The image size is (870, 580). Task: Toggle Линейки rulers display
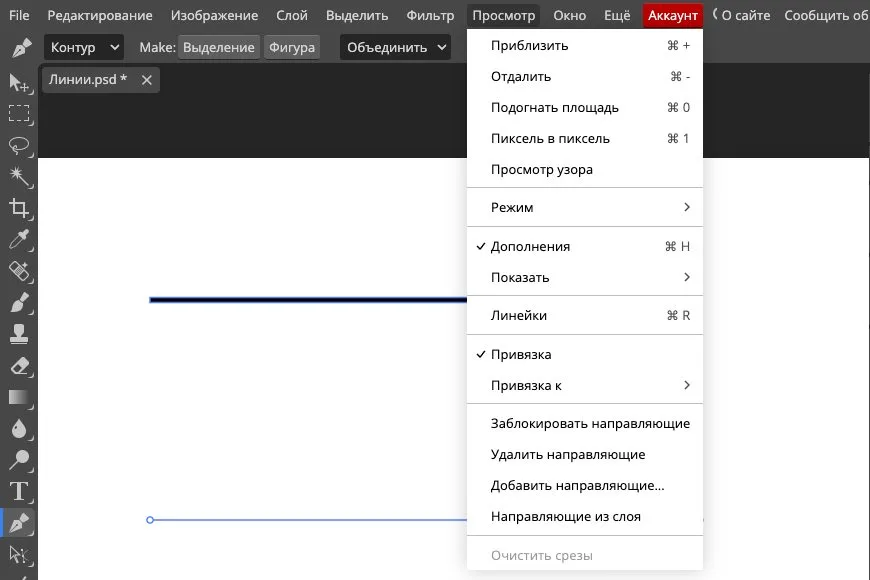click(x=585, y=315)
